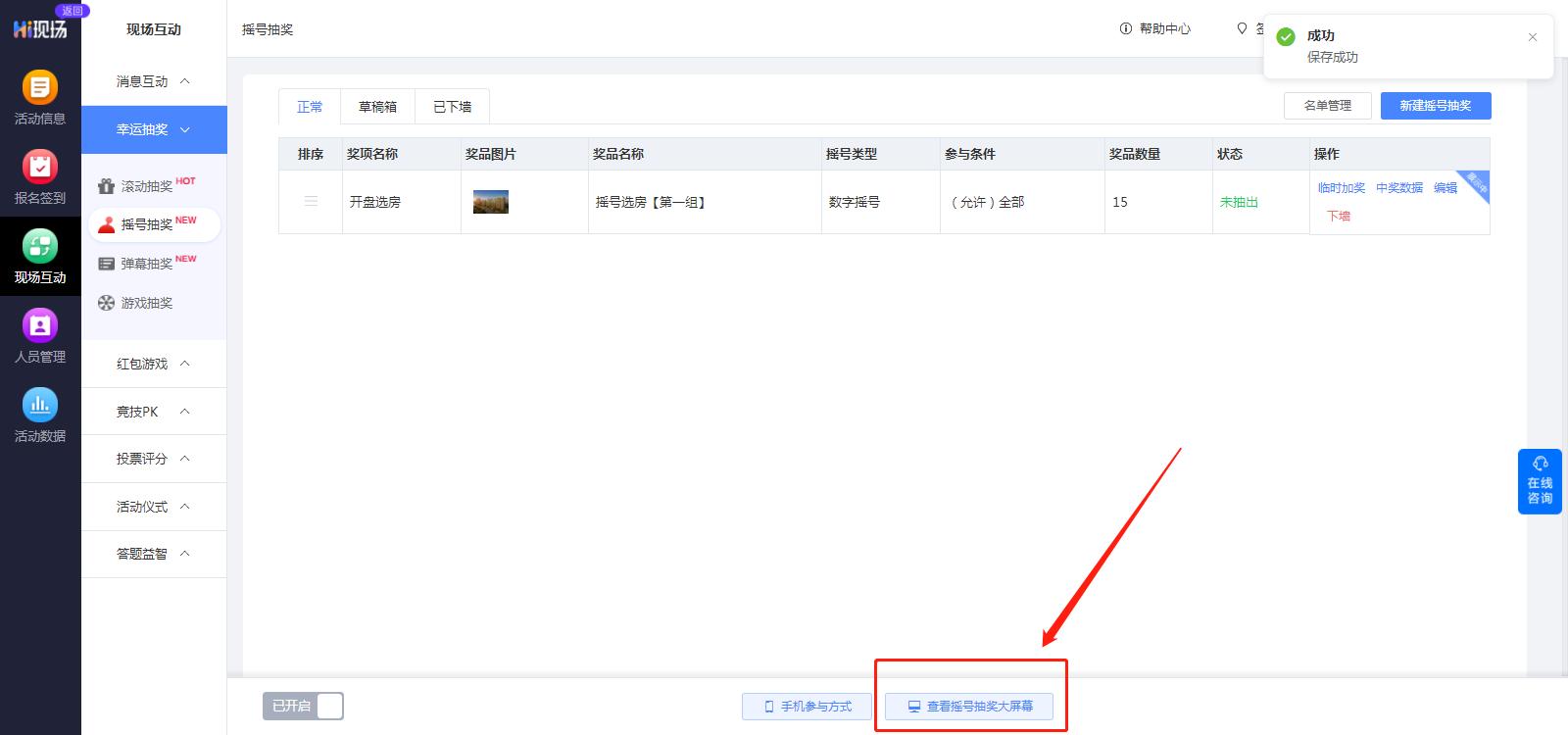This screenshot has width=1568, height=735.
Task: Collapse the 幸运抽奖 menu group
Action: (x=154, y=129)
